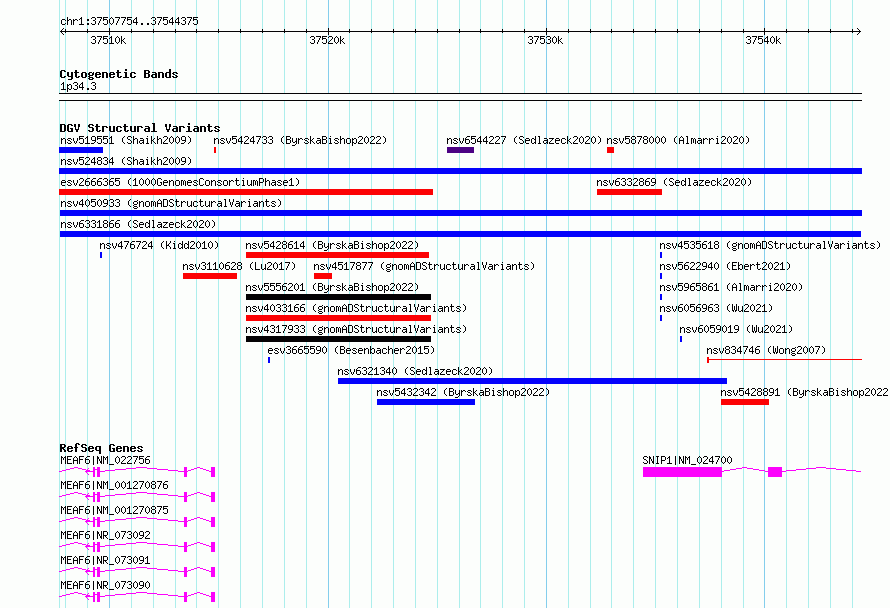Click the 37540k ruler tick label
890x608 pixels.
tap(763, 41)
